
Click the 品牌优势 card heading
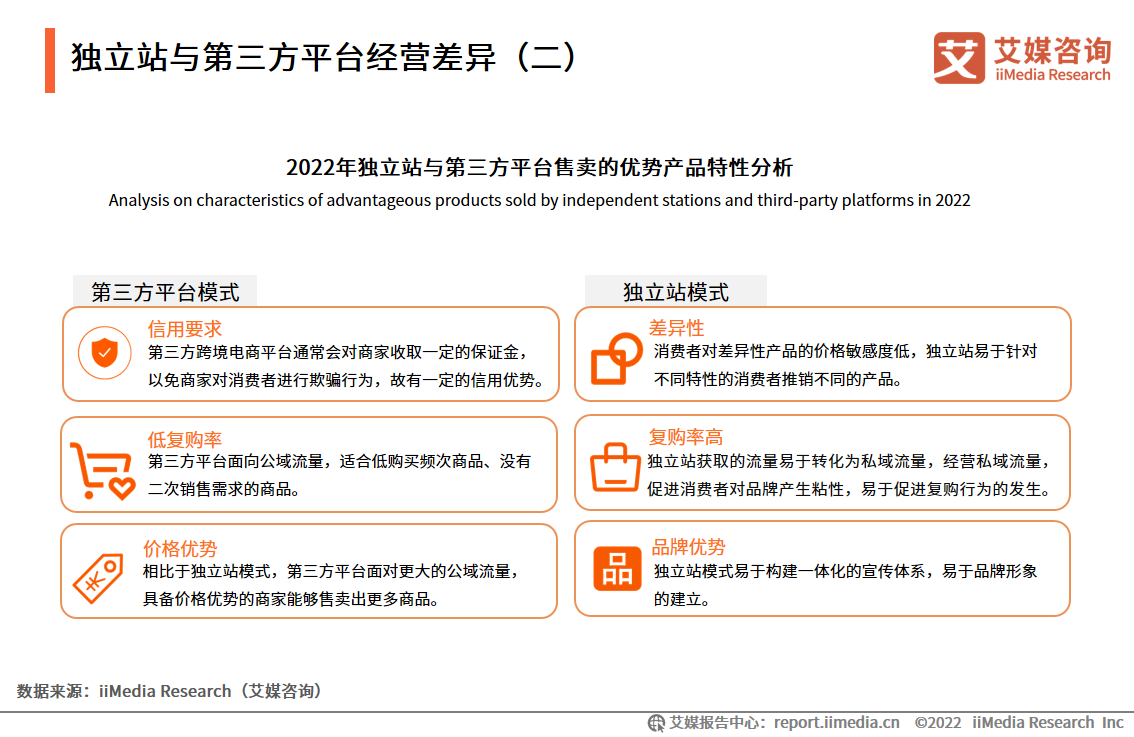pyautogui.click(x=688, y=547)
